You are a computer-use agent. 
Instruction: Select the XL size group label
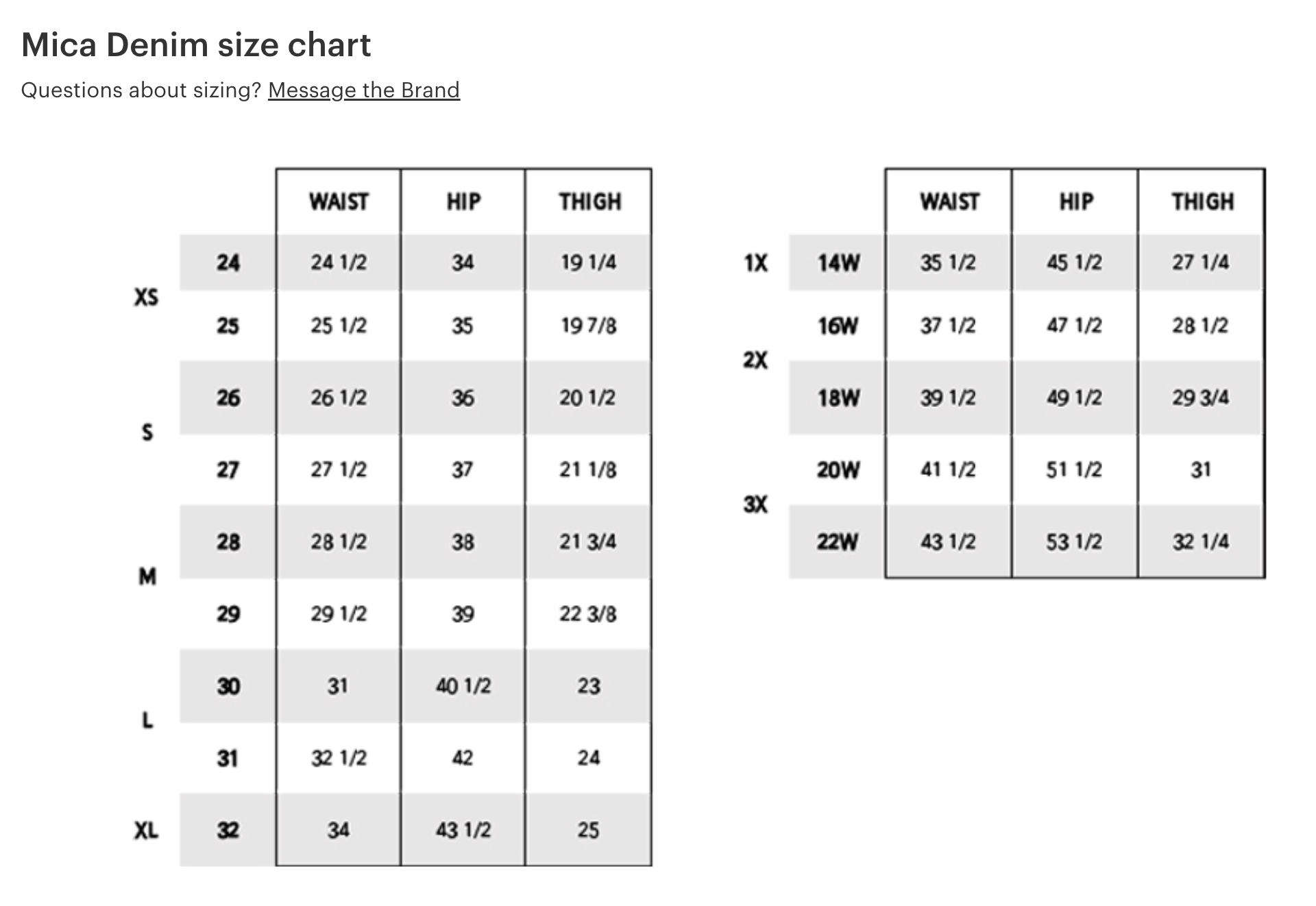click(x=146, y=831)
